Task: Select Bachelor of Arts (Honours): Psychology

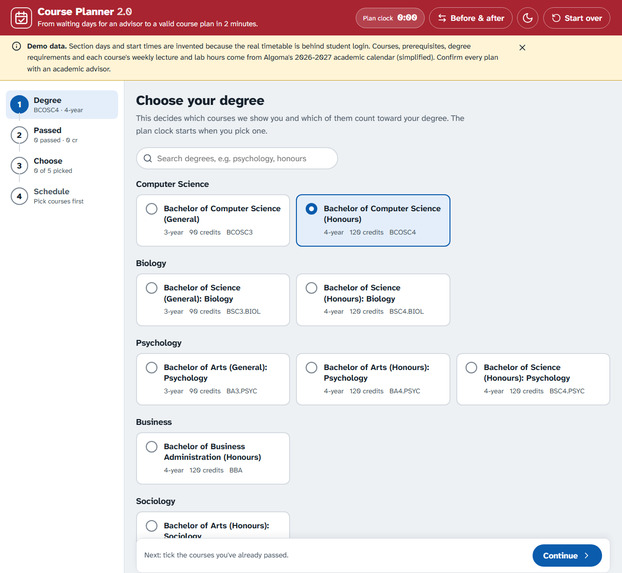Action: pyautogui.click(x=373, y=379)
